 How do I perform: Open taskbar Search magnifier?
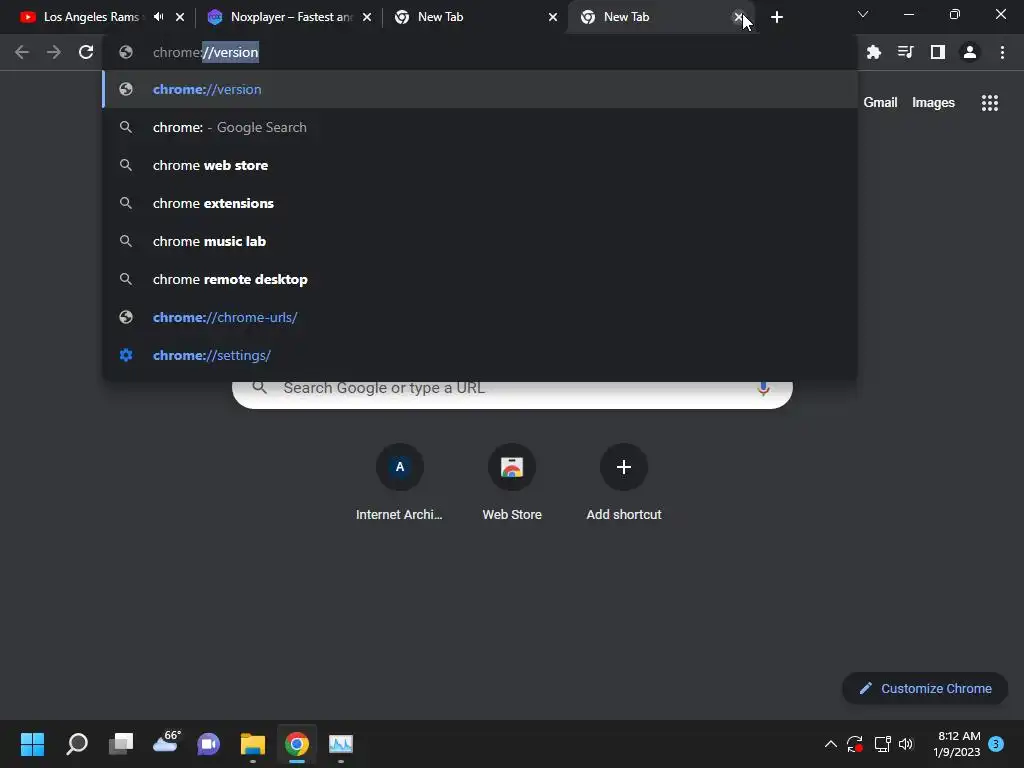pos(77,744)
